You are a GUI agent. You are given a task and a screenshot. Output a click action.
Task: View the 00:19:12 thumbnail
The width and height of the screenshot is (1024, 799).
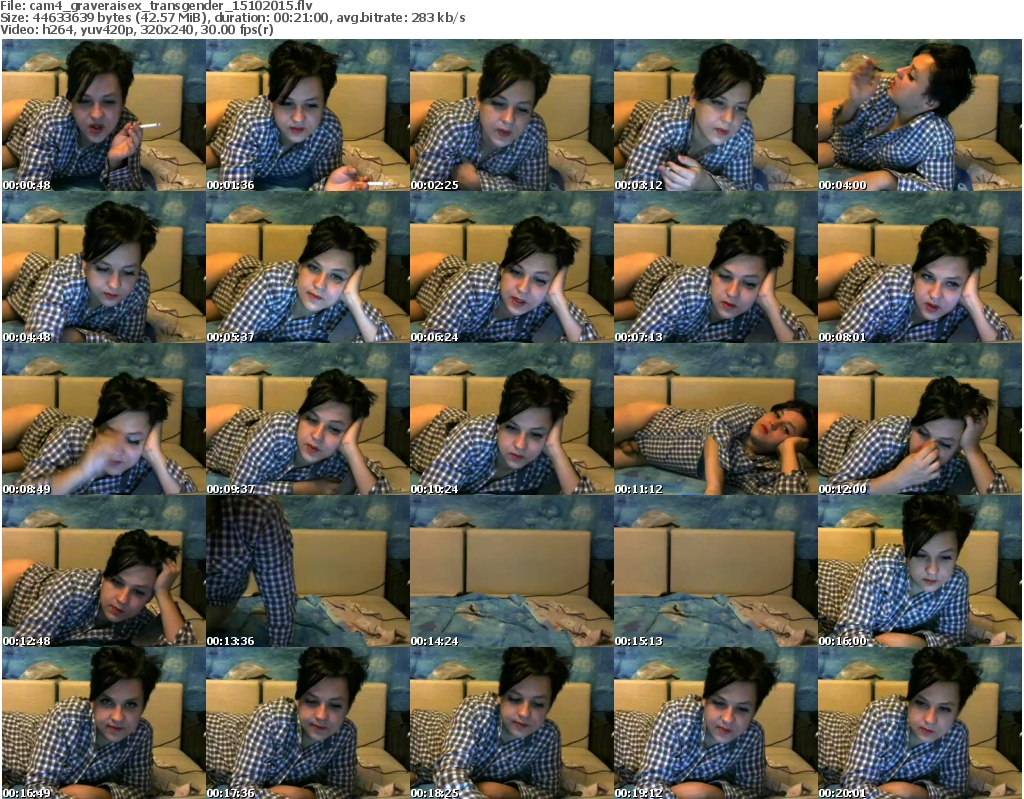tap(715, 723)
